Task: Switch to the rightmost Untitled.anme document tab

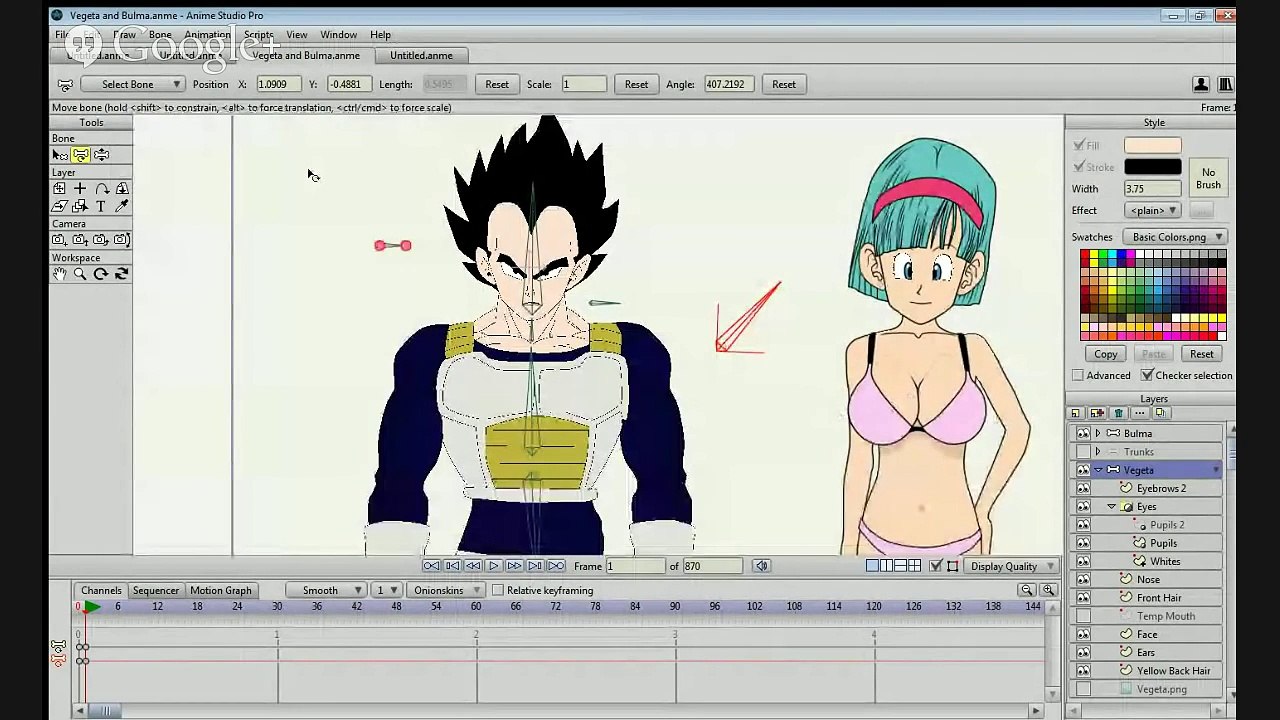Action: (x=421, y=56)
